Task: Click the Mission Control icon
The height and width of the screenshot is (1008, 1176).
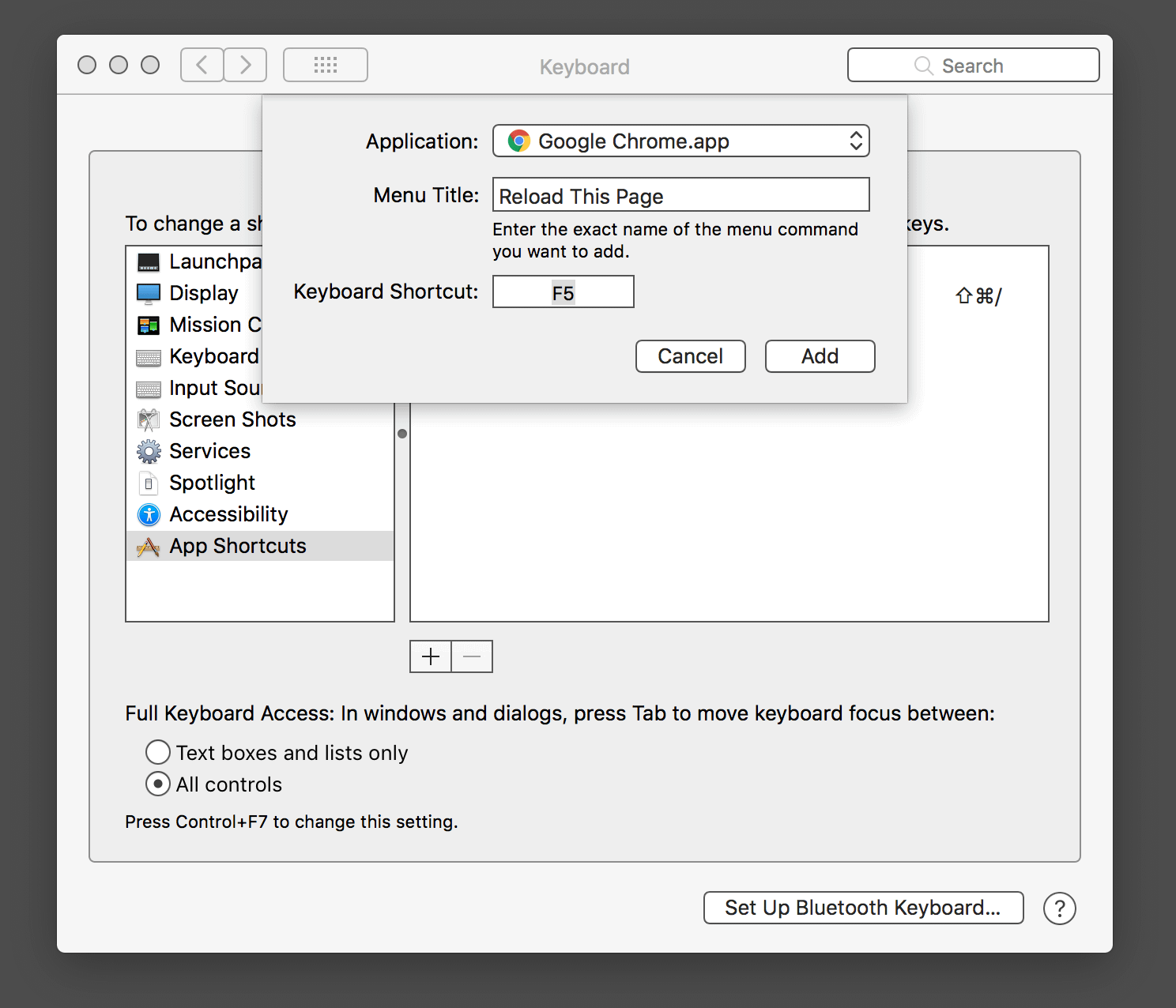Action: tap(149, 325)
